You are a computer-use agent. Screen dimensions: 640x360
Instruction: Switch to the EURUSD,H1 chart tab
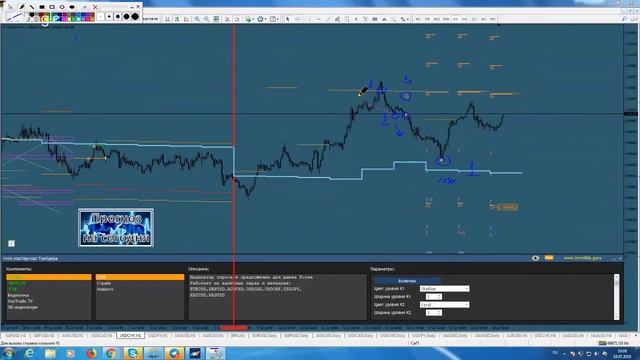coord(16,336)
